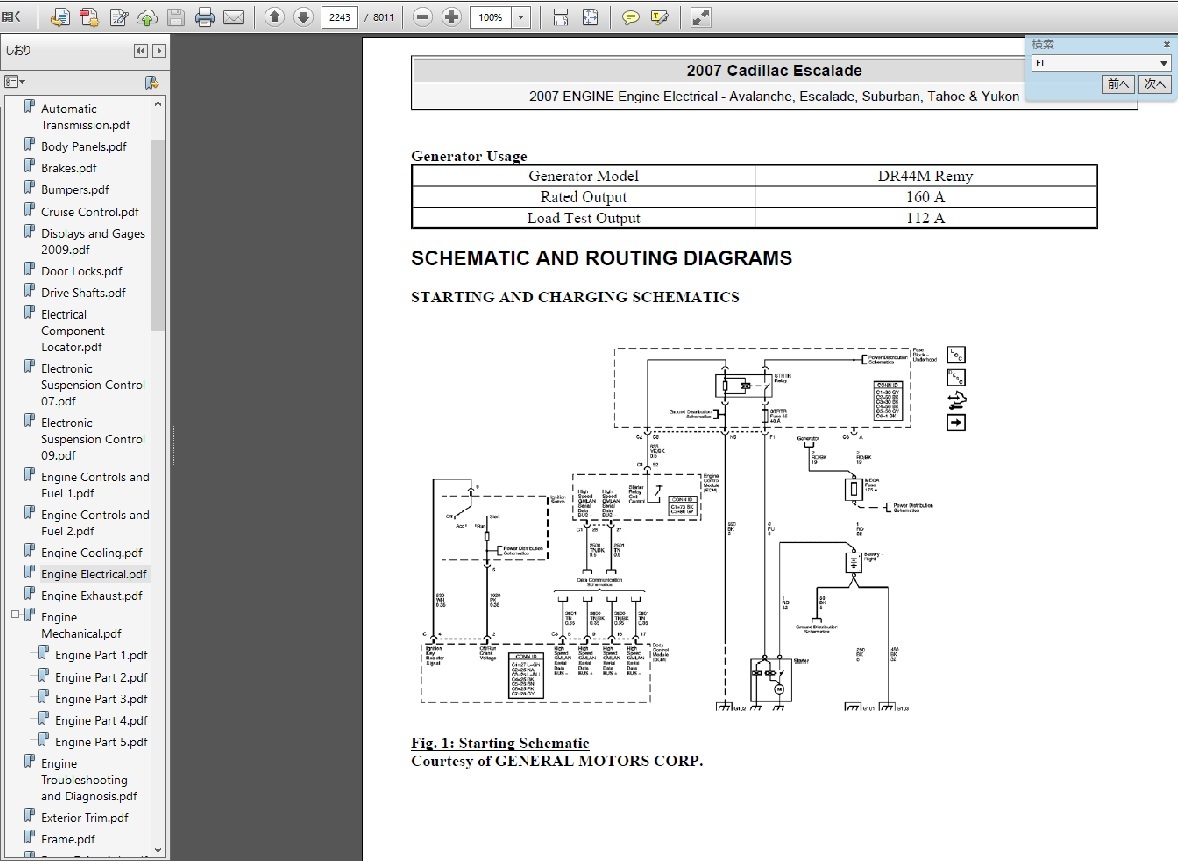The image size is (1178, 861).
Task: Open Electronic Suspension Control 09.pdf bookmark
Action: [92, 439]
